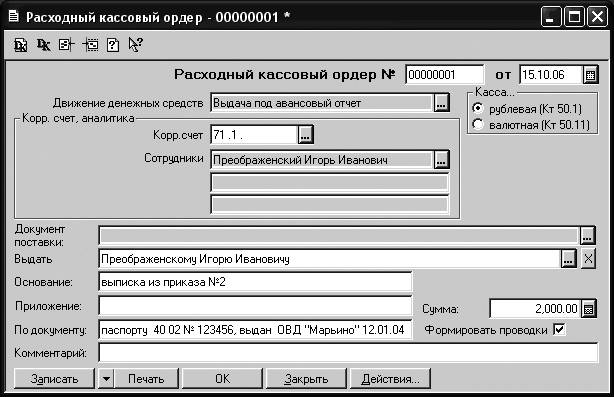Open the help question-mark toolbar icon

click(x=113, y=45)
